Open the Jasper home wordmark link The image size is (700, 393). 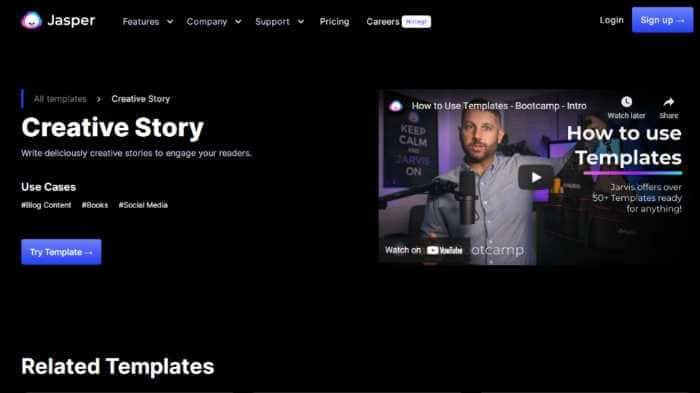[x=71, y=21]
